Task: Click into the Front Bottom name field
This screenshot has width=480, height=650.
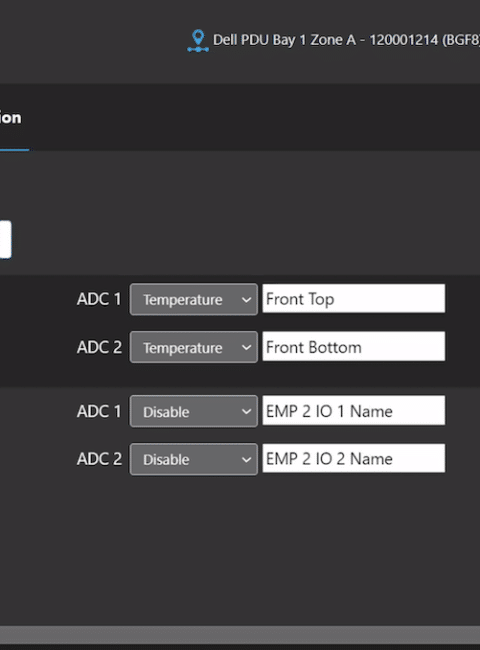Action: 354,346
